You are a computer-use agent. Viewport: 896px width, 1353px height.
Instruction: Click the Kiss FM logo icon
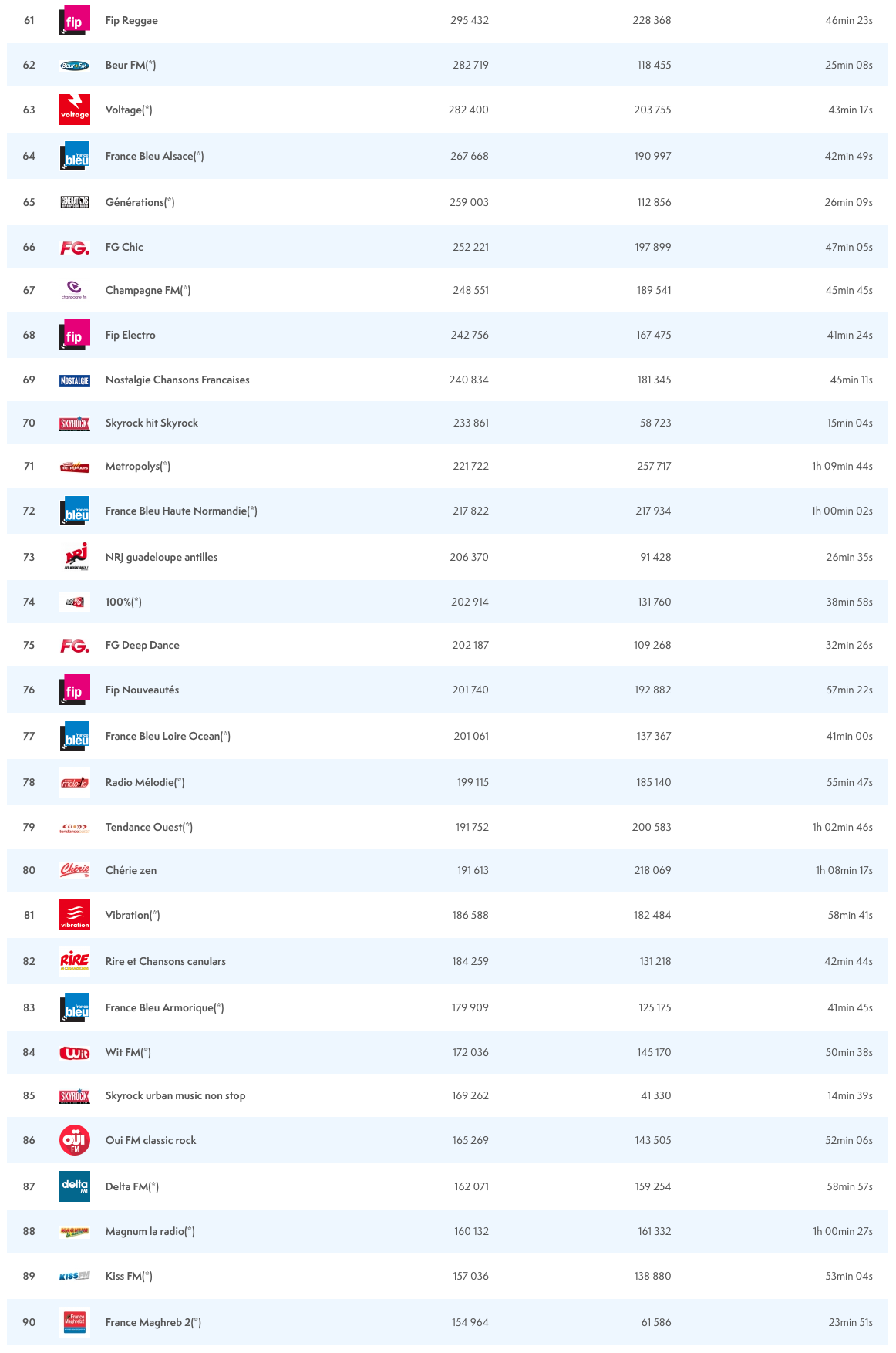[x=75, y=1277]
